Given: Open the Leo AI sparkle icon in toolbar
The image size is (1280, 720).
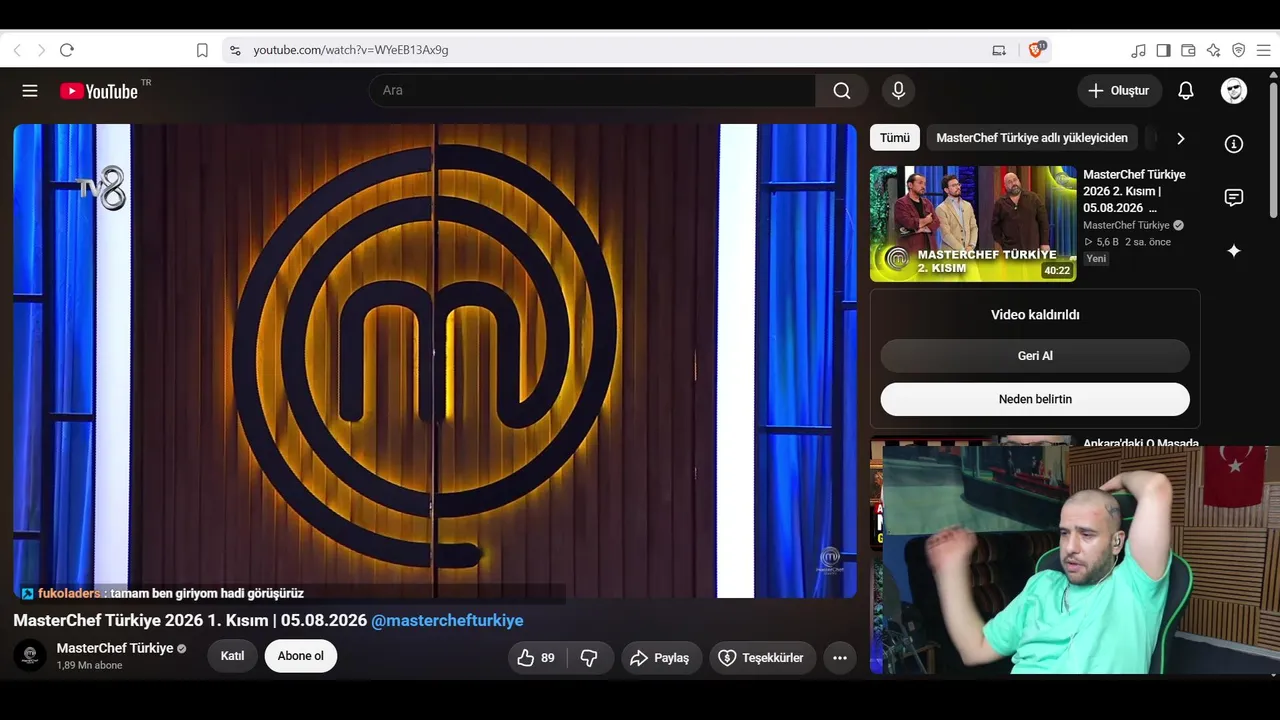Looking at the screenshot, I should click(1213, 50).
